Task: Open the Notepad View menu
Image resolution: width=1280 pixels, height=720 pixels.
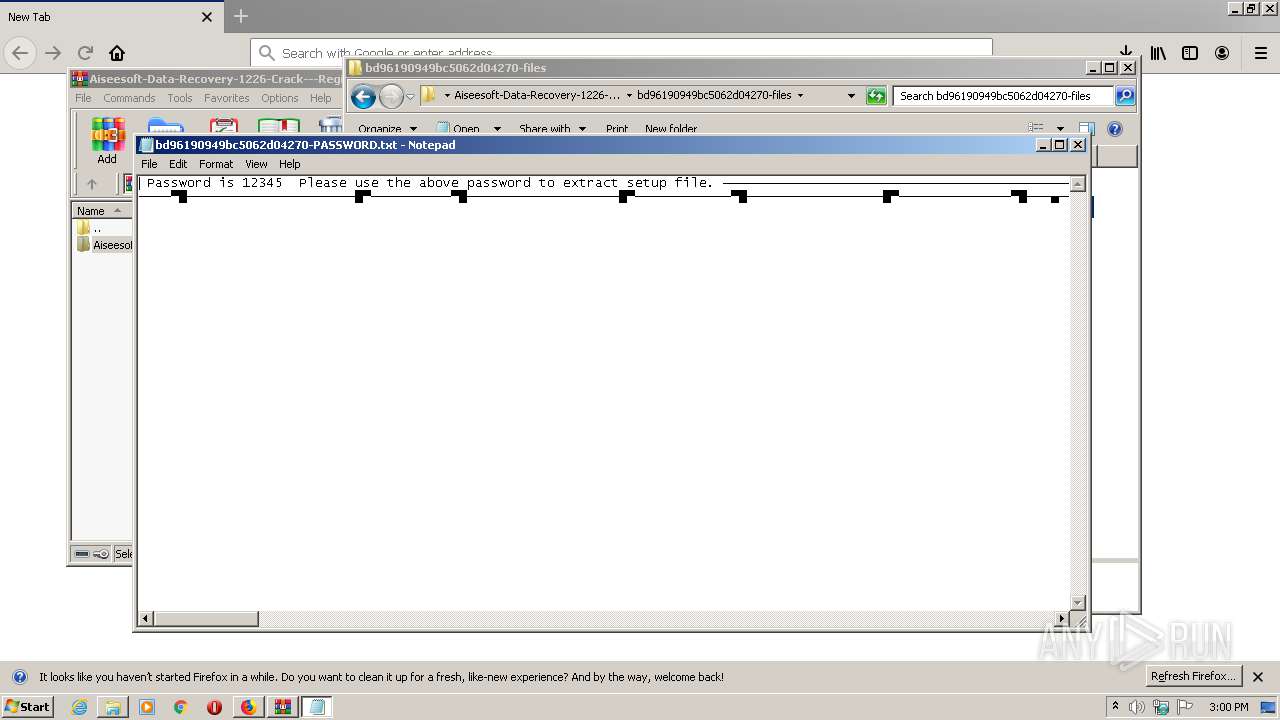Action: [256, 164]
